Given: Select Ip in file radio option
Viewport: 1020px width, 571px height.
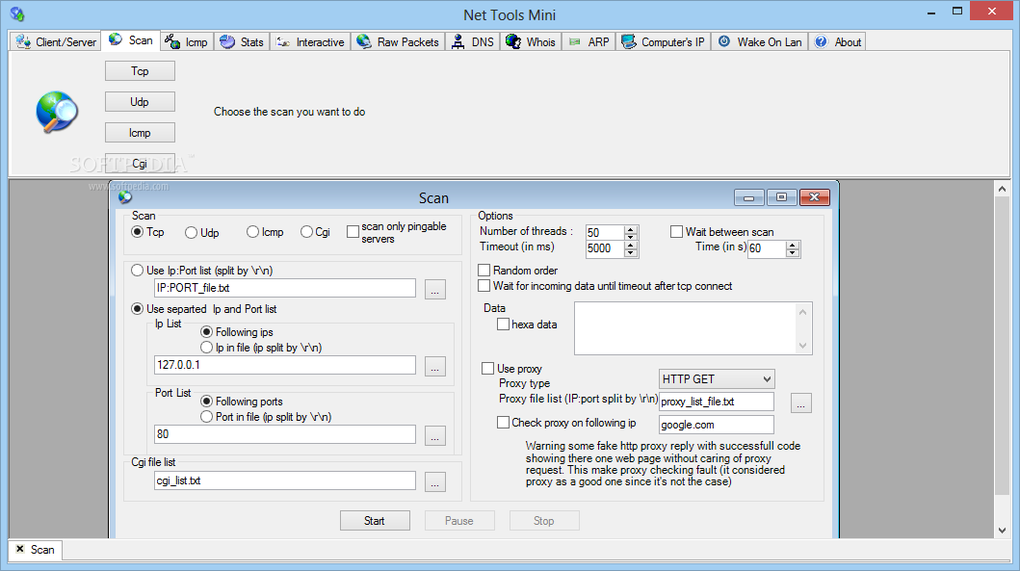Looking at the screenshot, I should (206, 347).
